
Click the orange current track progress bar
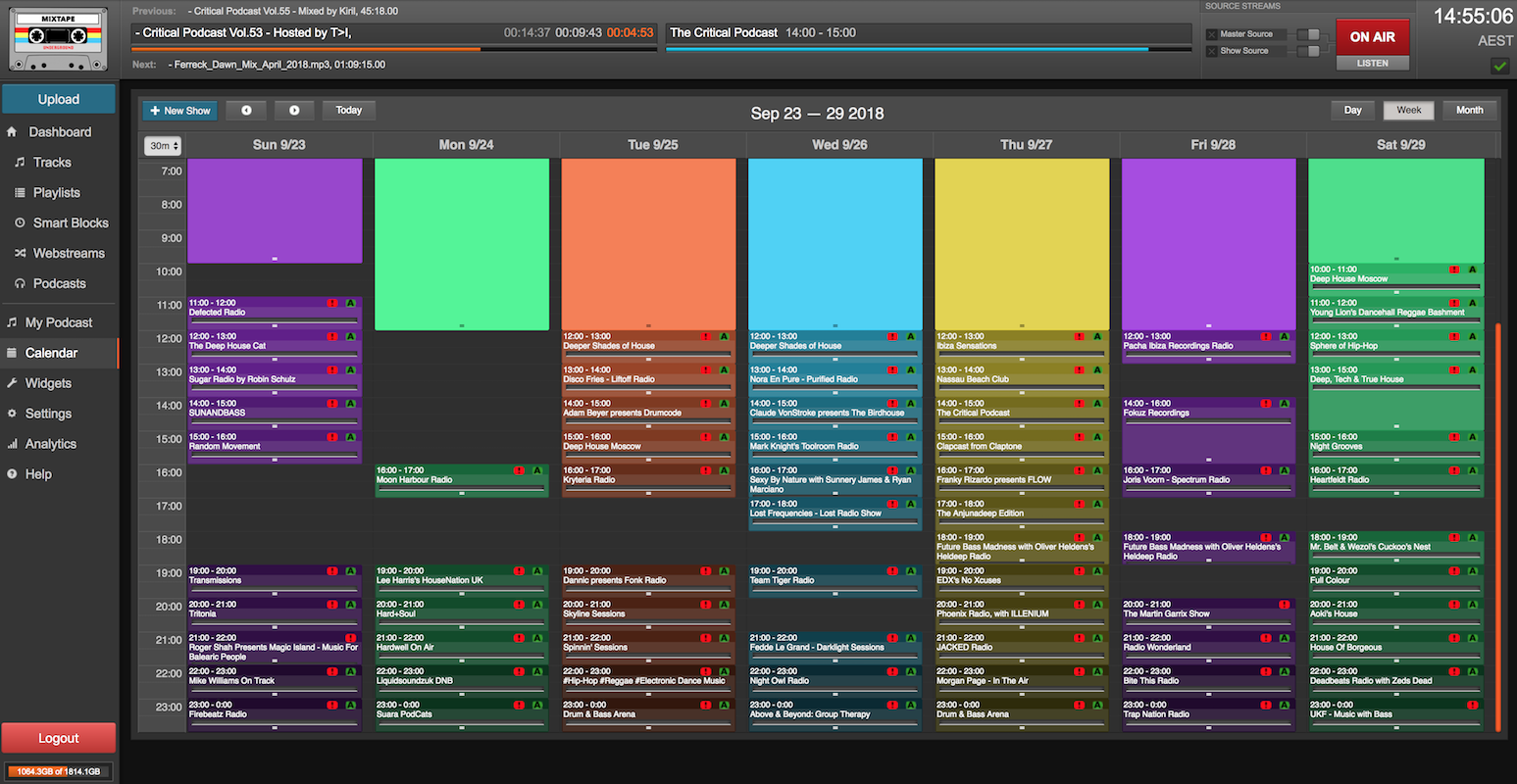click(x=394, y=48)
